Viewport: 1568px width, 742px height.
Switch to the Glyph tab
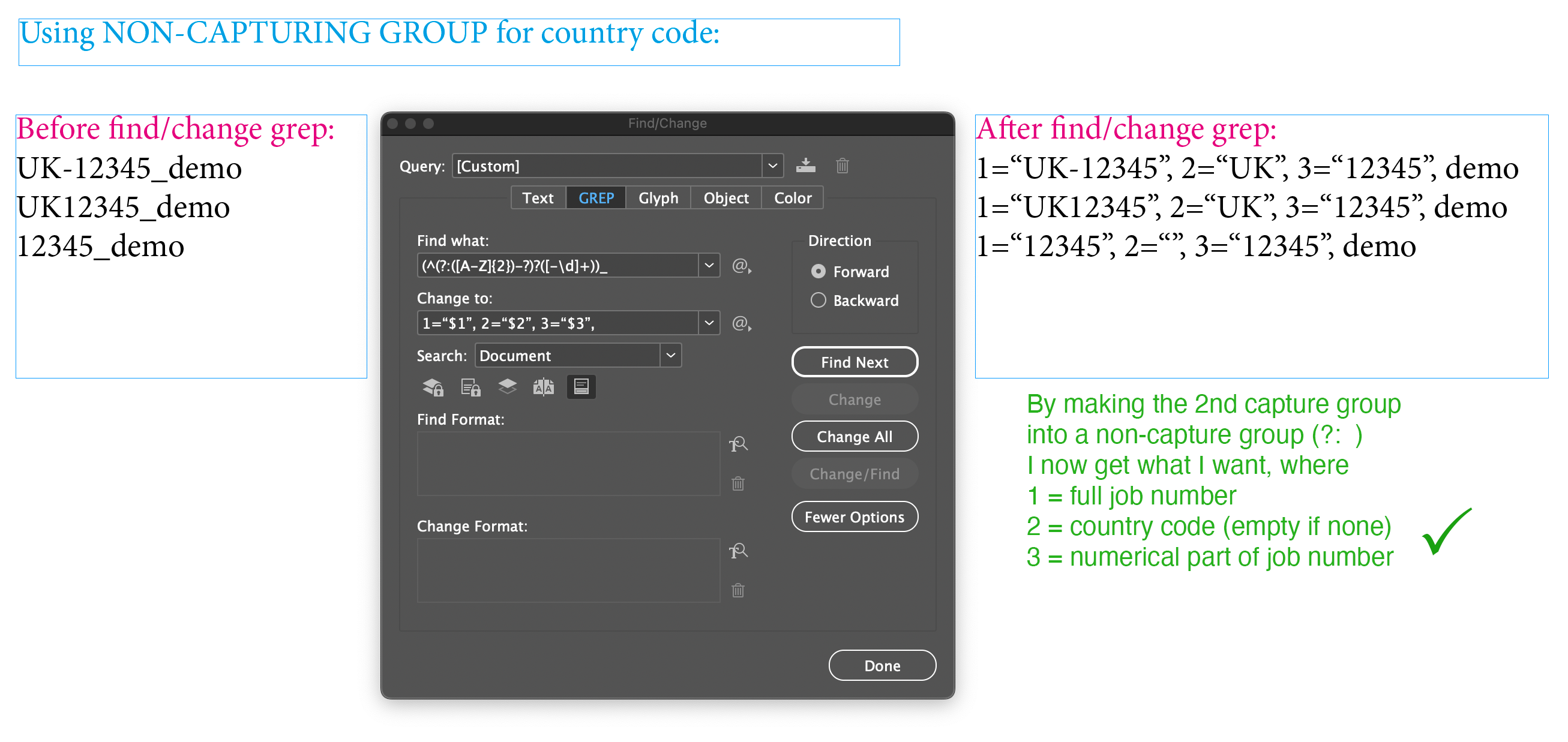click(x=658, y=197)
